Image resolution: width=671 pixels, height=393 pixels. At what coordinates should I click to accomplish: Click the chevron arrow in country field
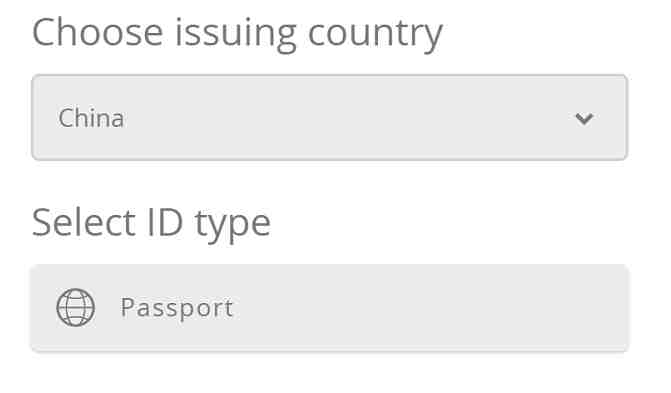pos(584,118)
